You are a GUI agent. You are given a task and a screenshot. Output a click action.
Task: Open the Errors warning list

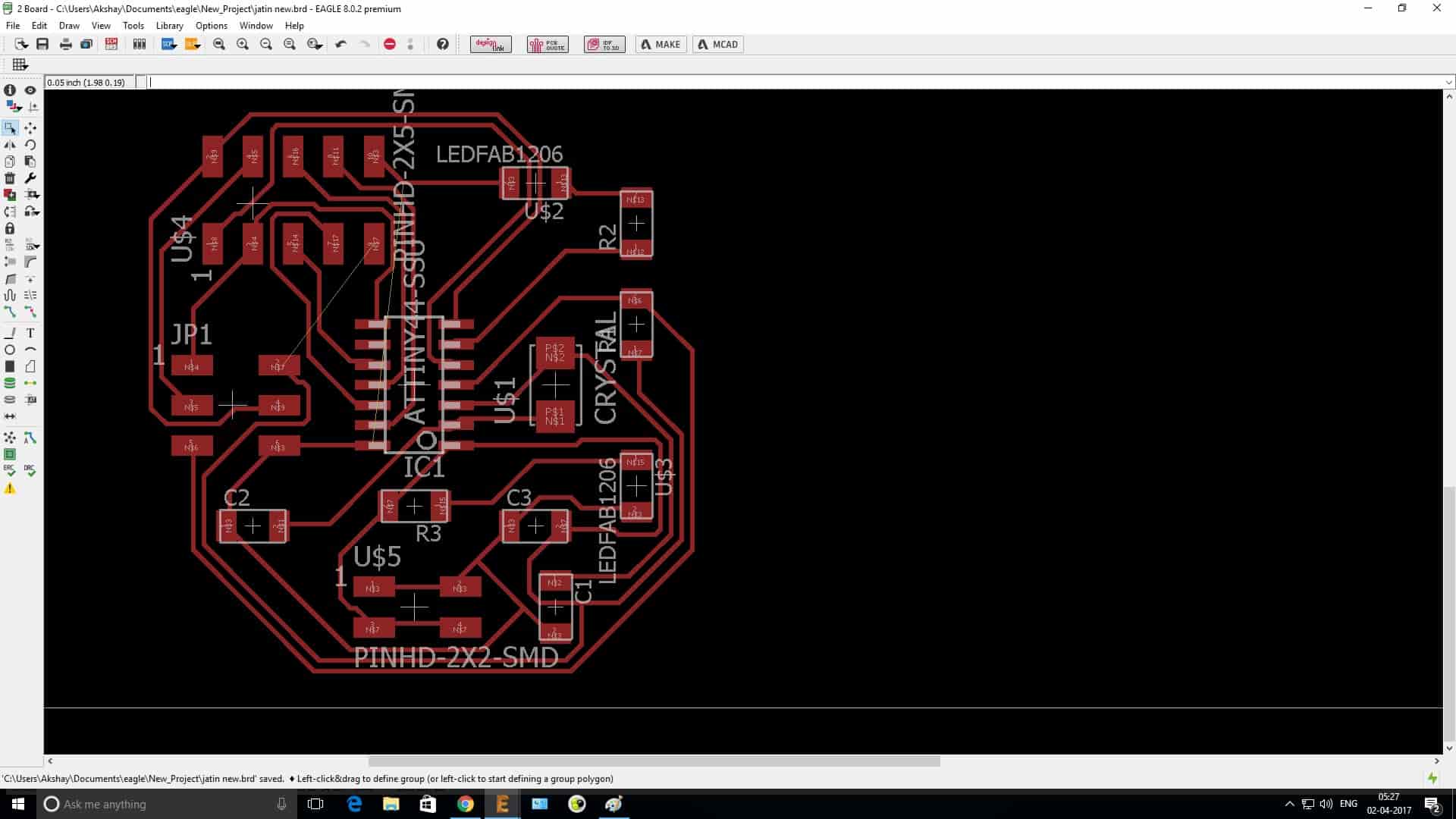(10, 488)
